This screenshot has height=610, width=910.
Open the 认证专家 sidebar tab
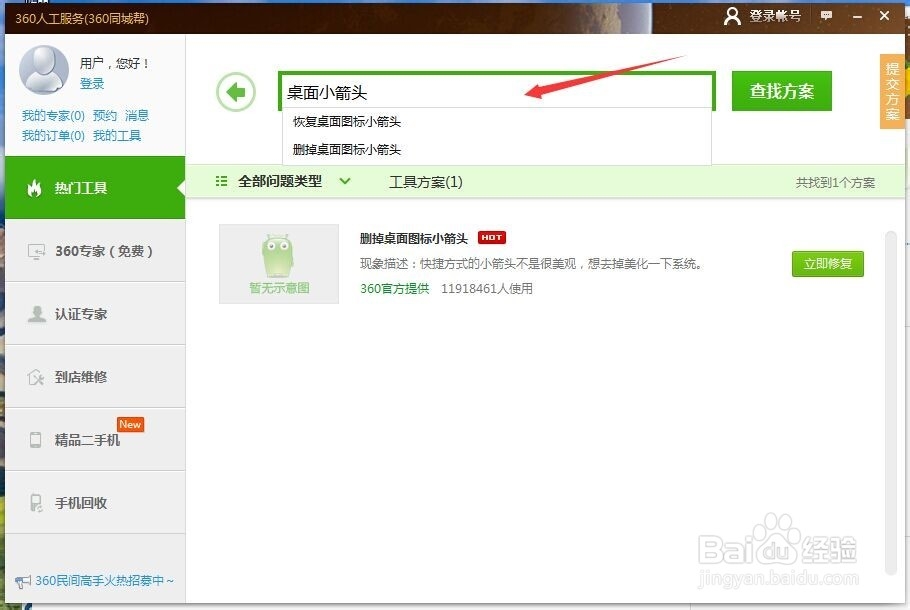click(x=95, y=314)
